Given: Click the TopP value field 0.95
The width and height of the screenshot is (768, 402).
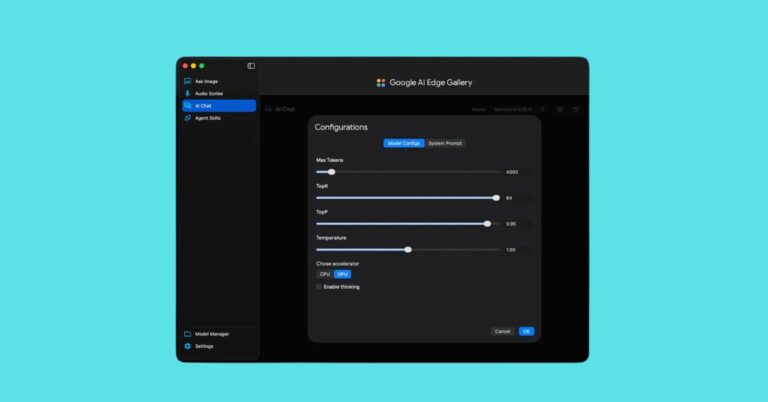Looking at the screenshot, I should [518, 224].
